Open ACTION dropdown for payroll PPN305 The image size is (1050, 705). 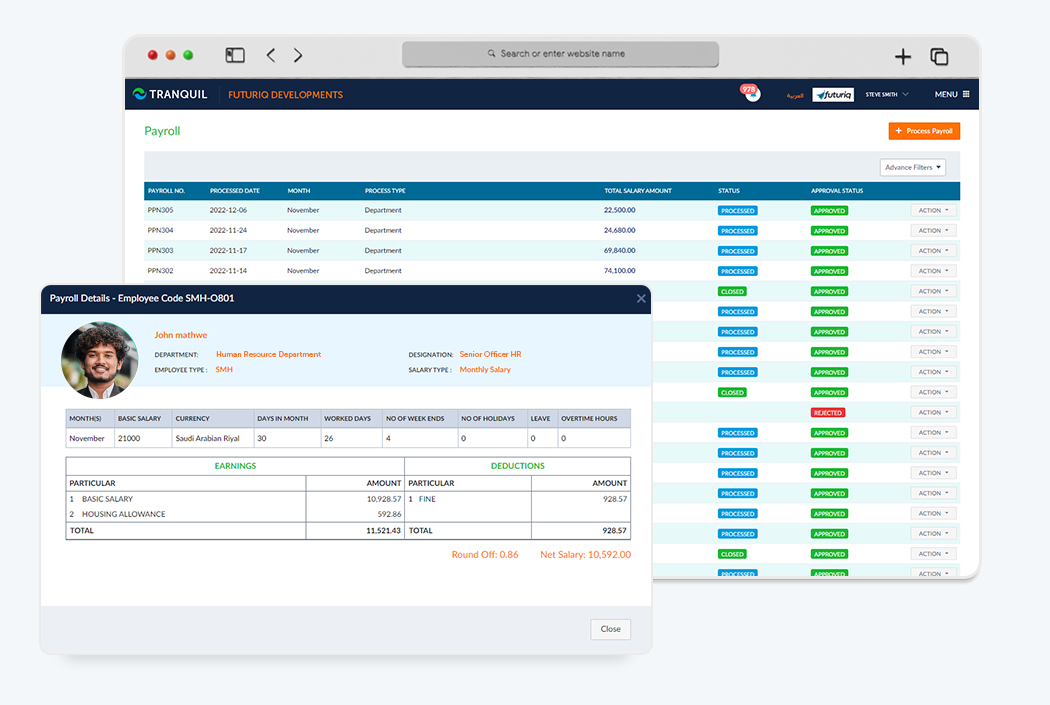tap(933, 211)
